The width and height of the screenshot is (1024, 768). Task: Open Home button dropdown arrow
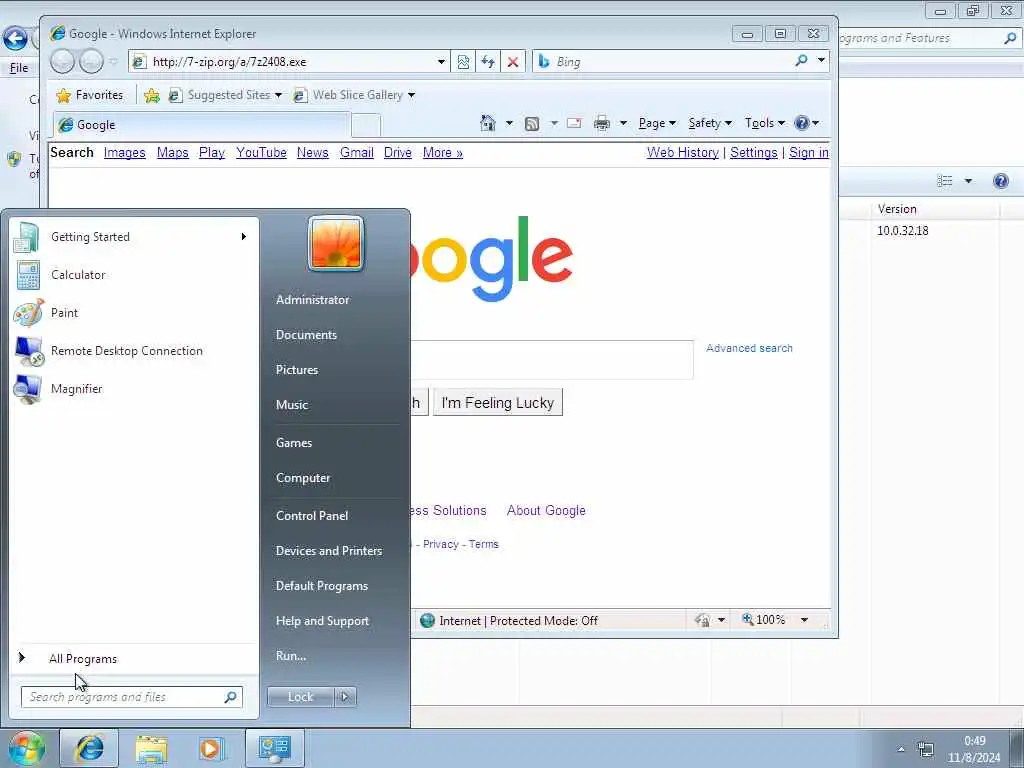click(x=509, y=123)
